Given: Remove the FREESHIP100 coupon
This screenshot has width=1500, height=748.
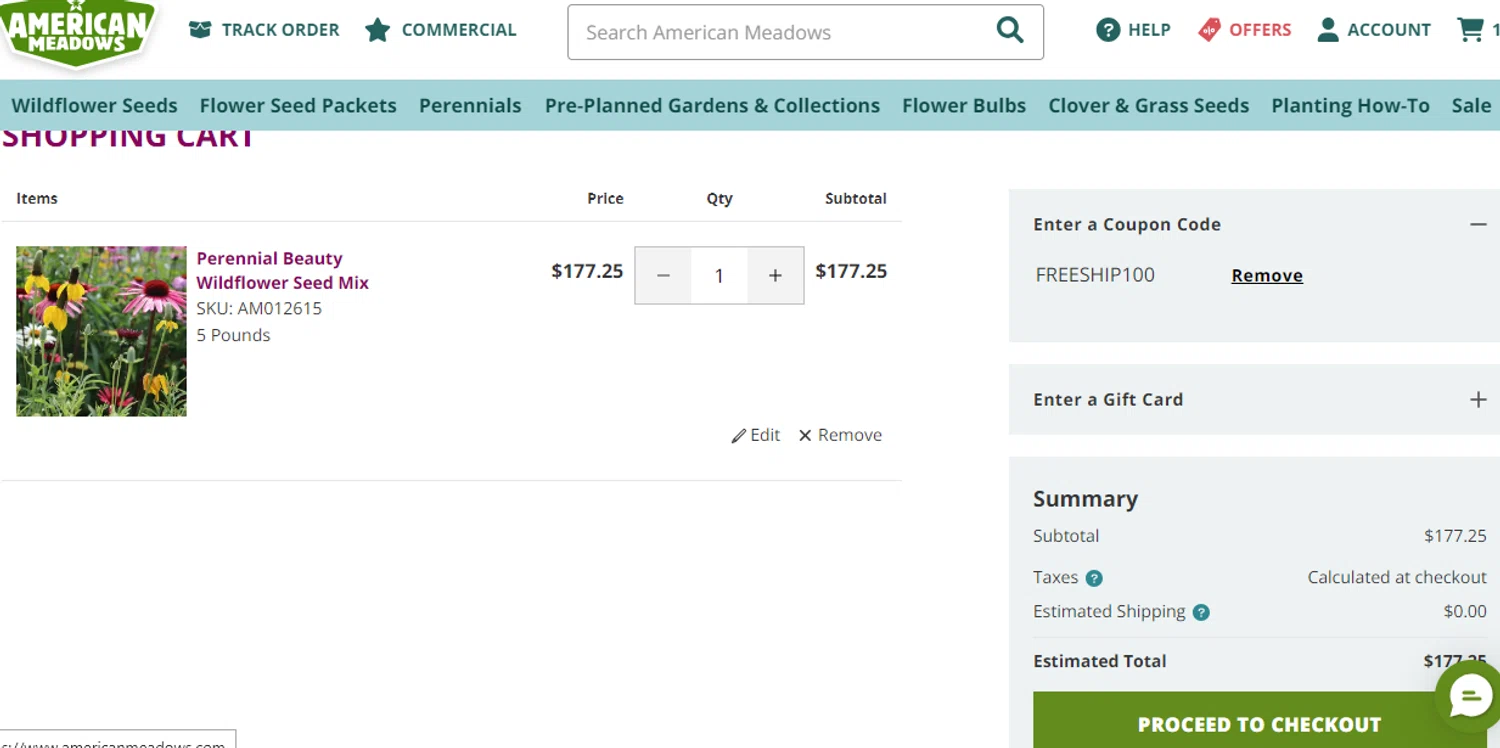Looking at the screenshot, I should pyautogui.click(x=1267, y=276).
